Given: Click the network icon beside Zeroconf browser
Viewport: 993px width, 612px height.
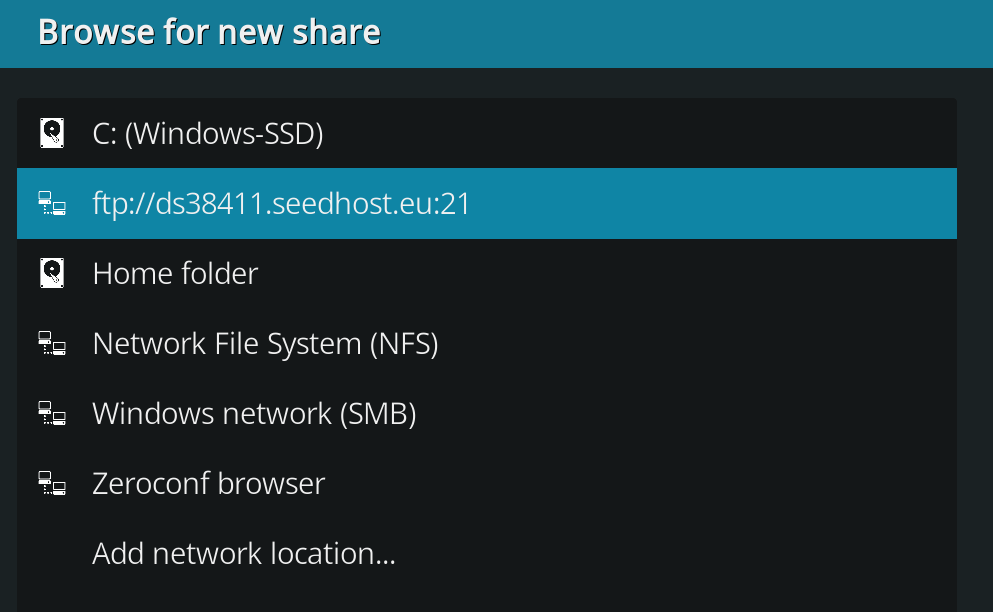Looking at the screenshot, I should 52,483.
